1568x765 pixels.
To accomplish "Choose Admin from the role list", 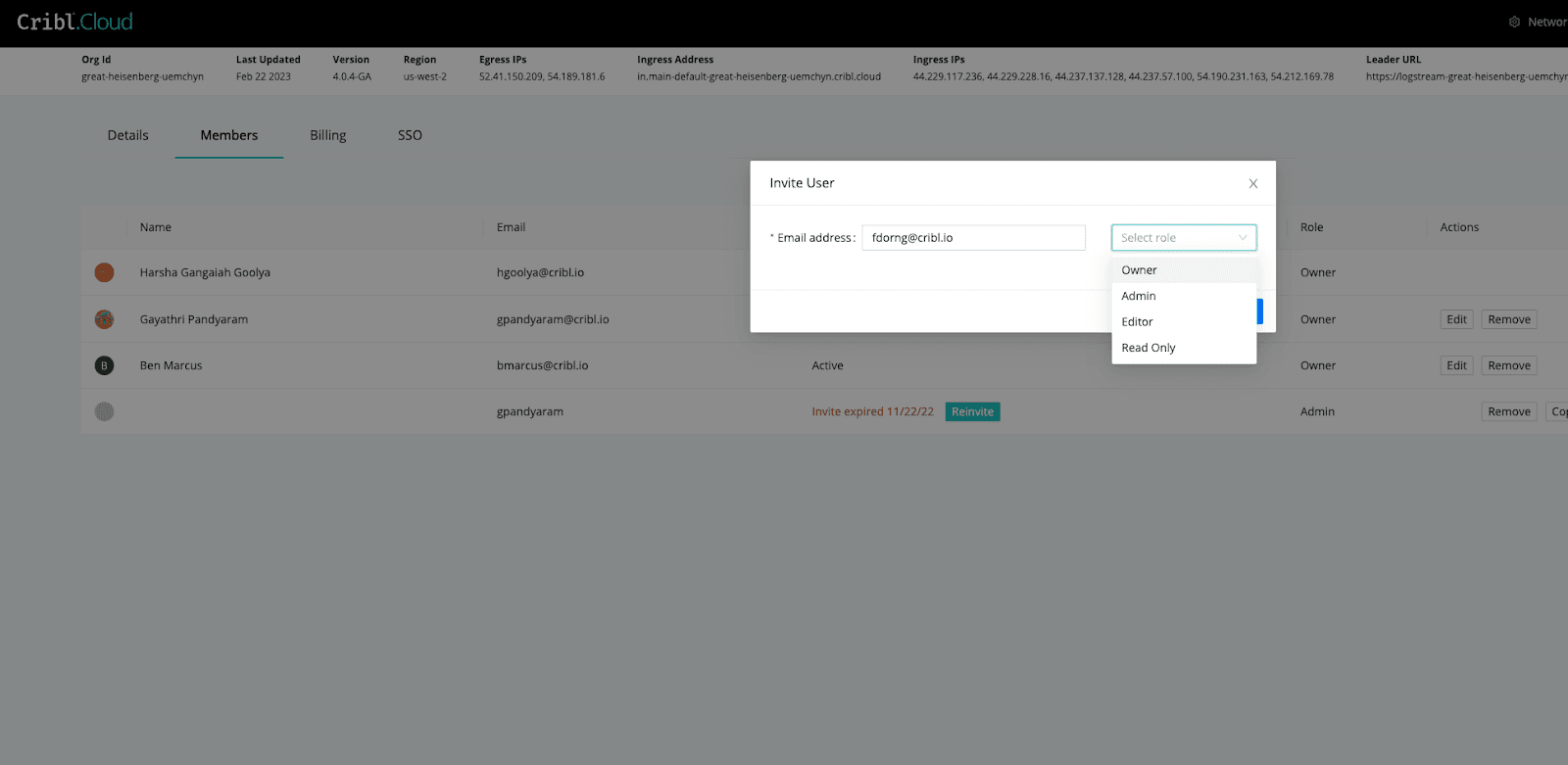I will point(1139,296).
